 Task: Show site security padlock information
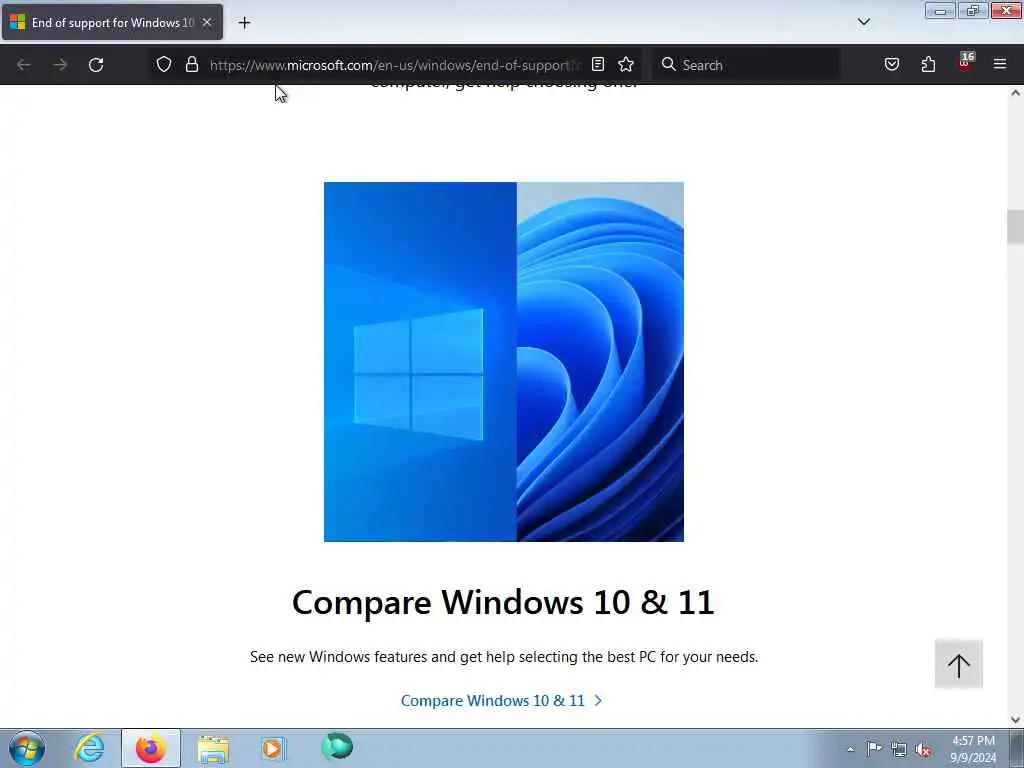(192, 64)
